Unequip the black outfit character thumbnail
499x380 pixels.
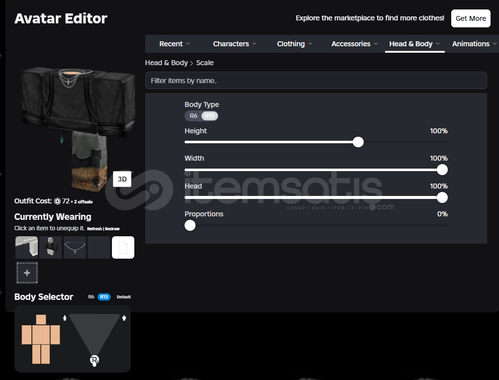(x=51, y=247)
